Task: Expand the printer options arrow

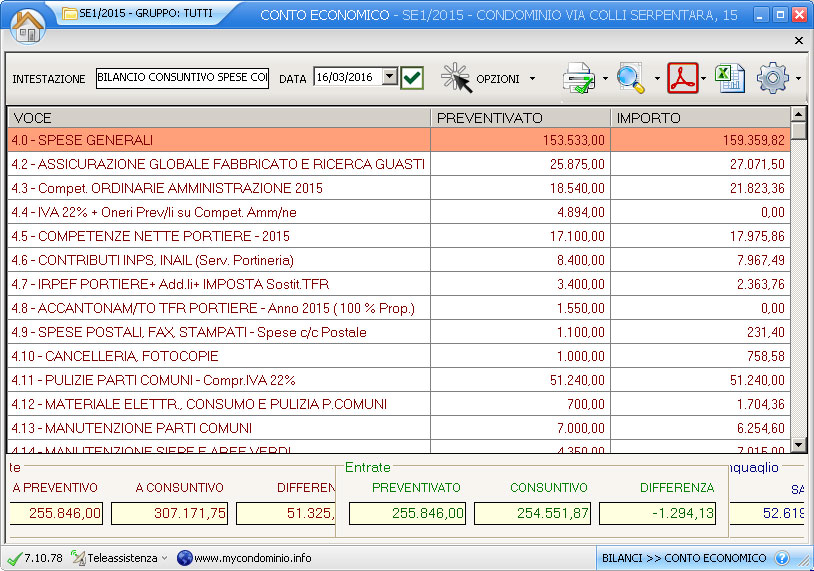Action: [605, 79]
